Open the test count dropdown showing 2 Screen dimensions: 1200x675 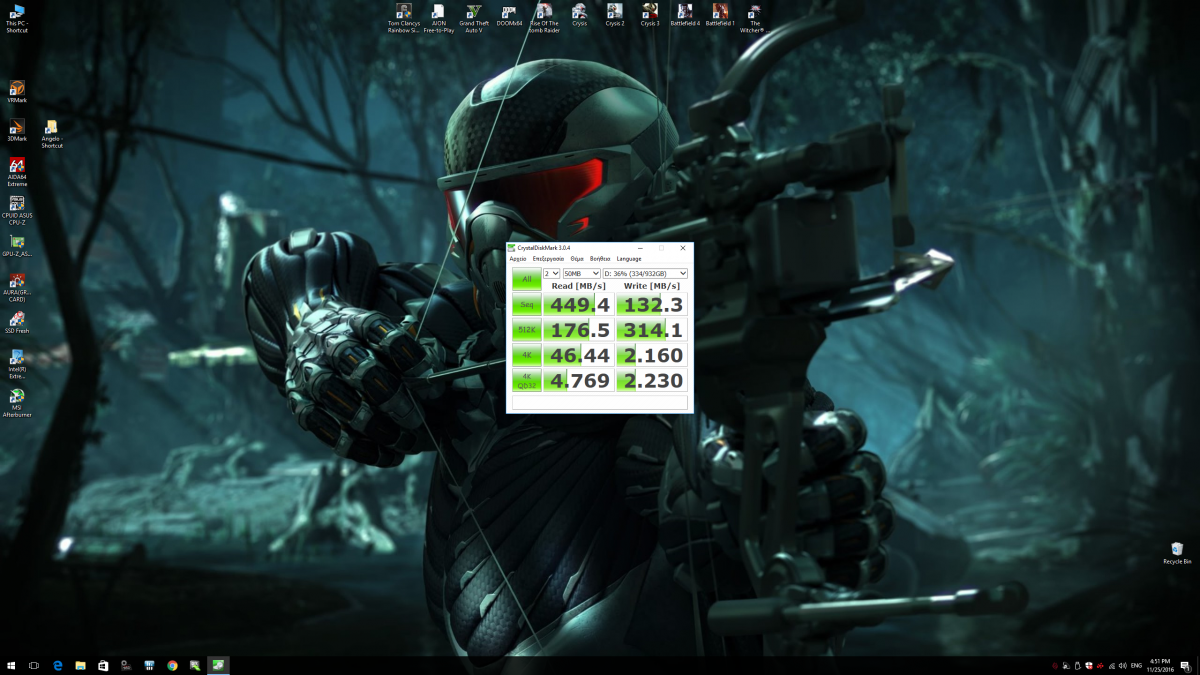pos(551,273)
